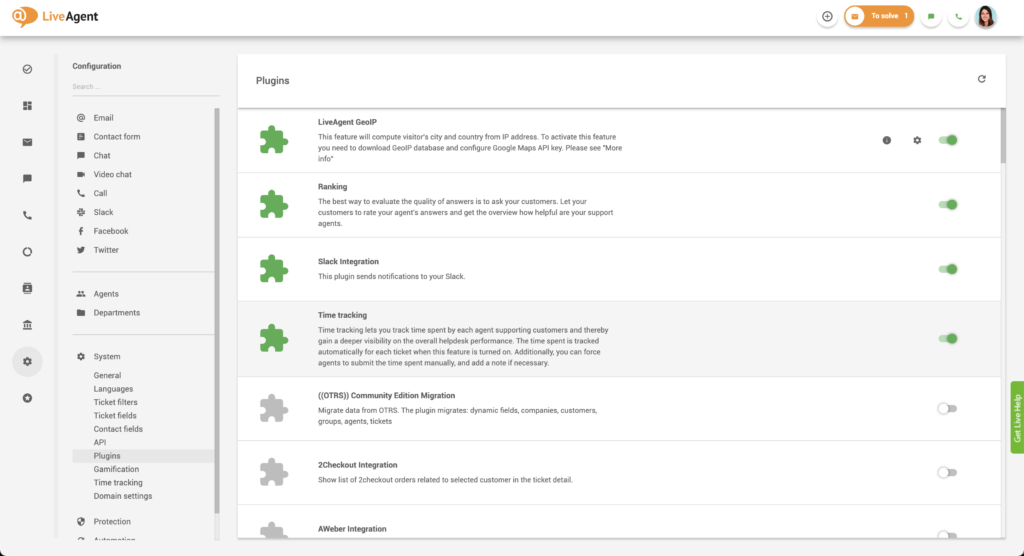The width and height of the screenshot is (1024, 556).
Task: Open the tickets mail icon in left sidebar
Action: 27,142
